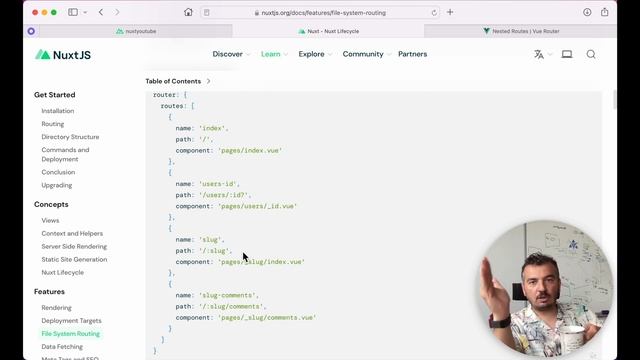Click the '/:slug/comments' path value
Screen dimensions: 640x360
click(232, 307)
